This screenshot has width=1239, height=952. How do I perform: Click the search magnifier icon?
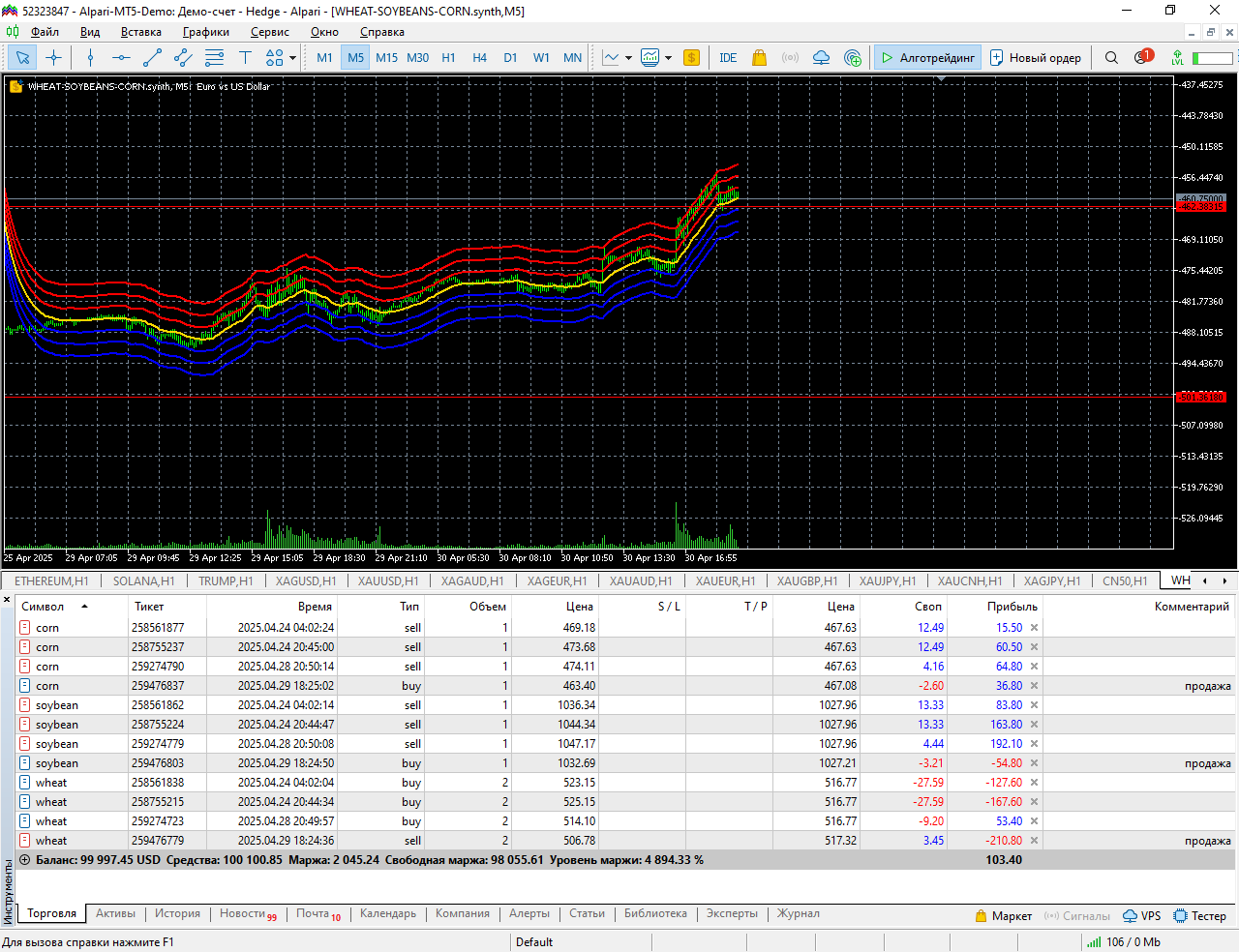tap(1111, 58)
